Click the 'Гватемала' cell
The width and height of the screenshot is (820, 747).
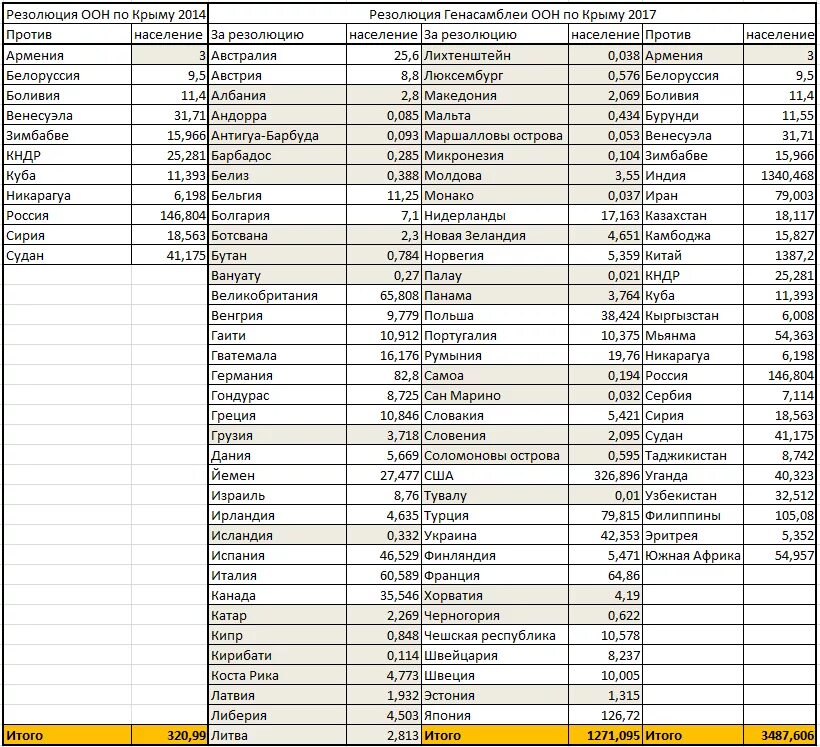(x=277, y=355)
